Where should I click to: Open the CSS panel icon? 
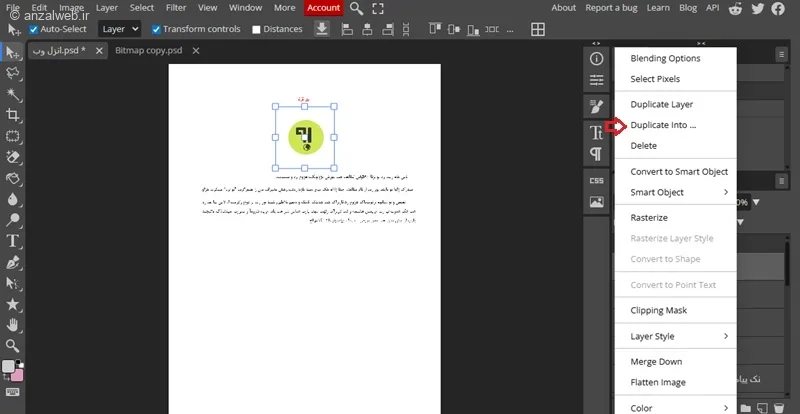pos(596,181)
